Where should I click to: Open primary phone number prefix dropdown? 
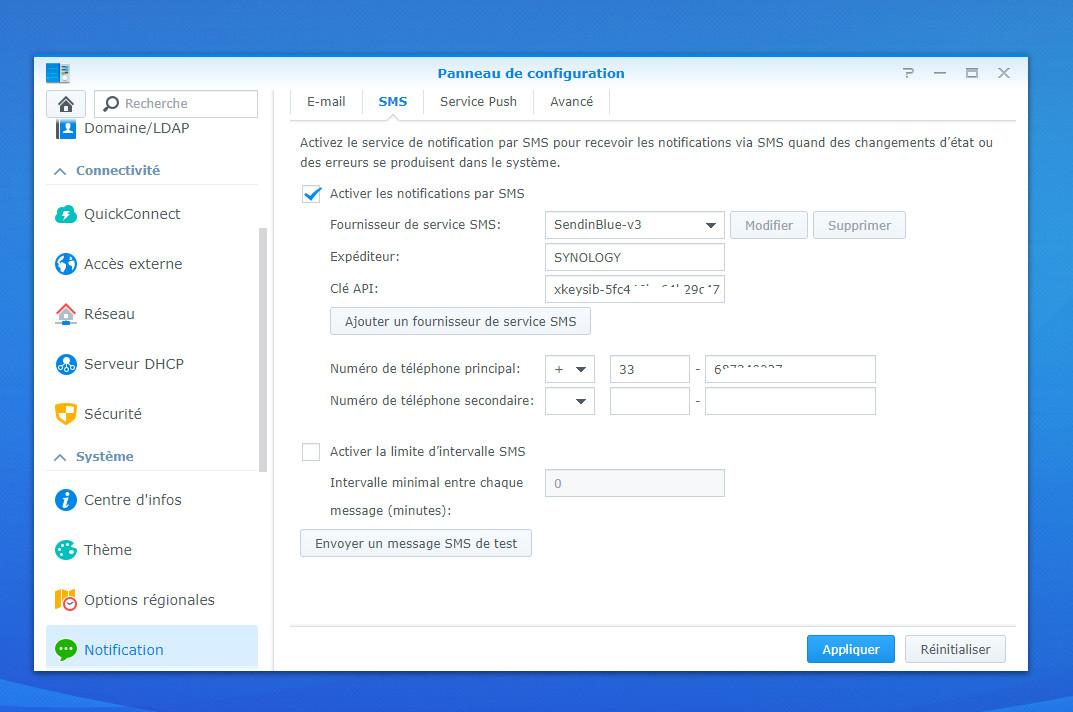(569, 370)
